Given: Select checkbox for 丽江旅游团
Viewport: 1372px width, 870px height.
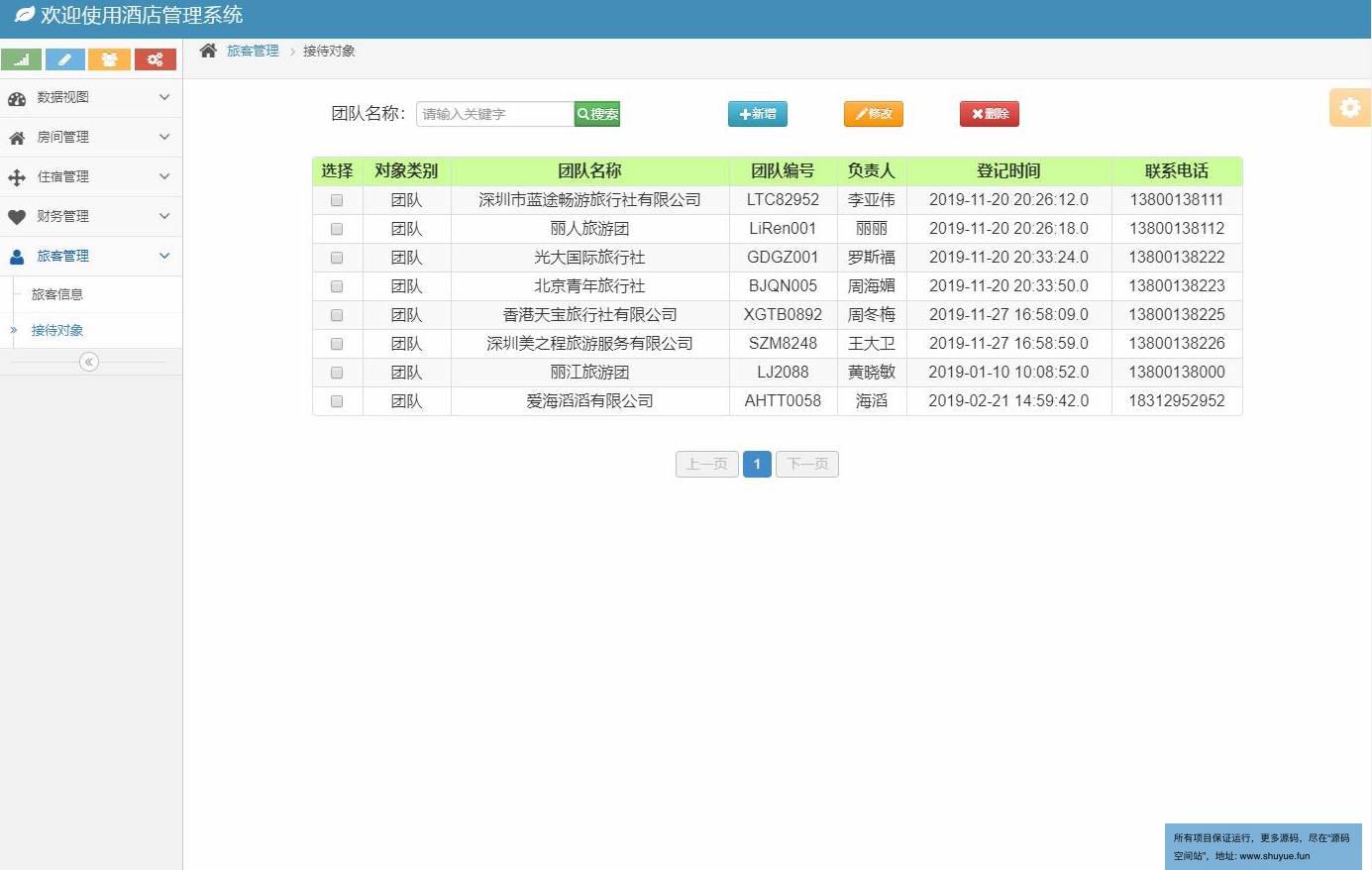Looking at the screenshot, I should (337, 373).
